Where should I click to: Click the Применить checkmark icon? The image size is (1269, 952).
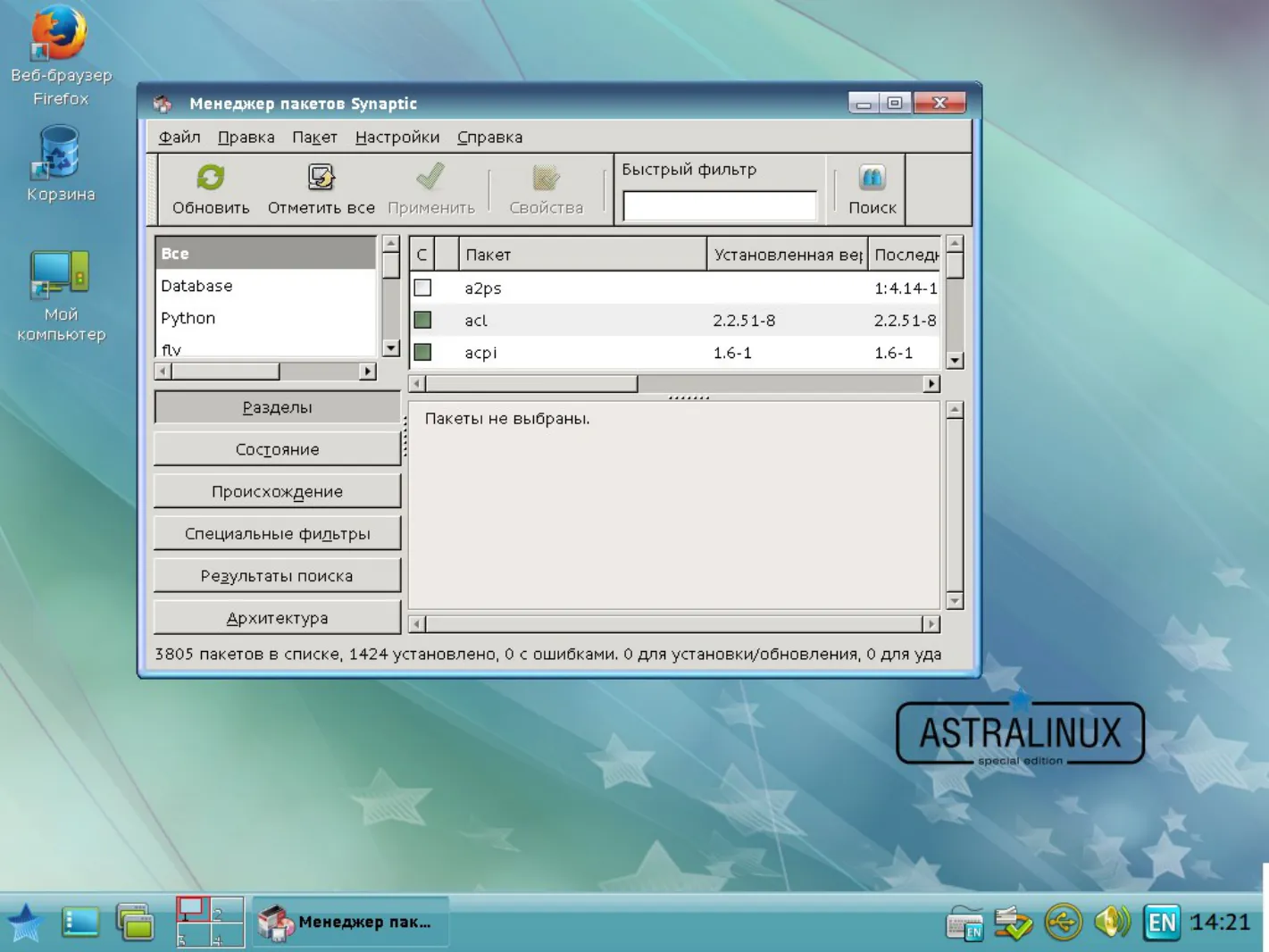pyautogui.click(x=430, y=177)
